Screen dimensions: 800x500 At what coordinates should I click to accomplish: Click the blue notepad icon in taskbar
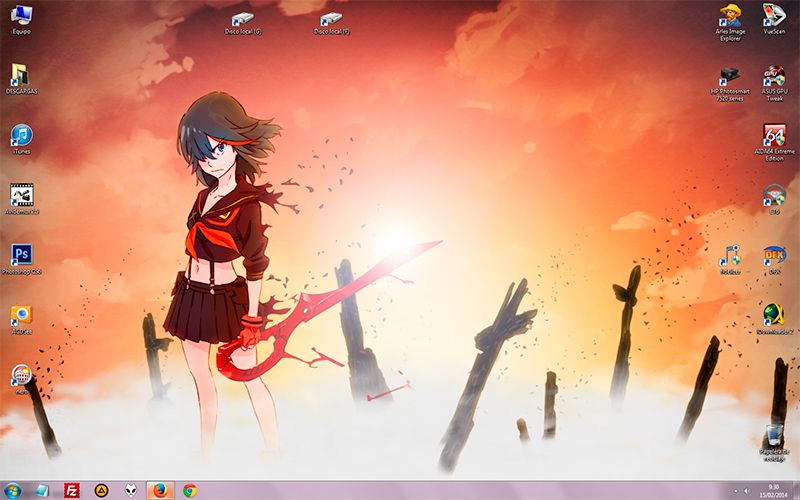42,491
